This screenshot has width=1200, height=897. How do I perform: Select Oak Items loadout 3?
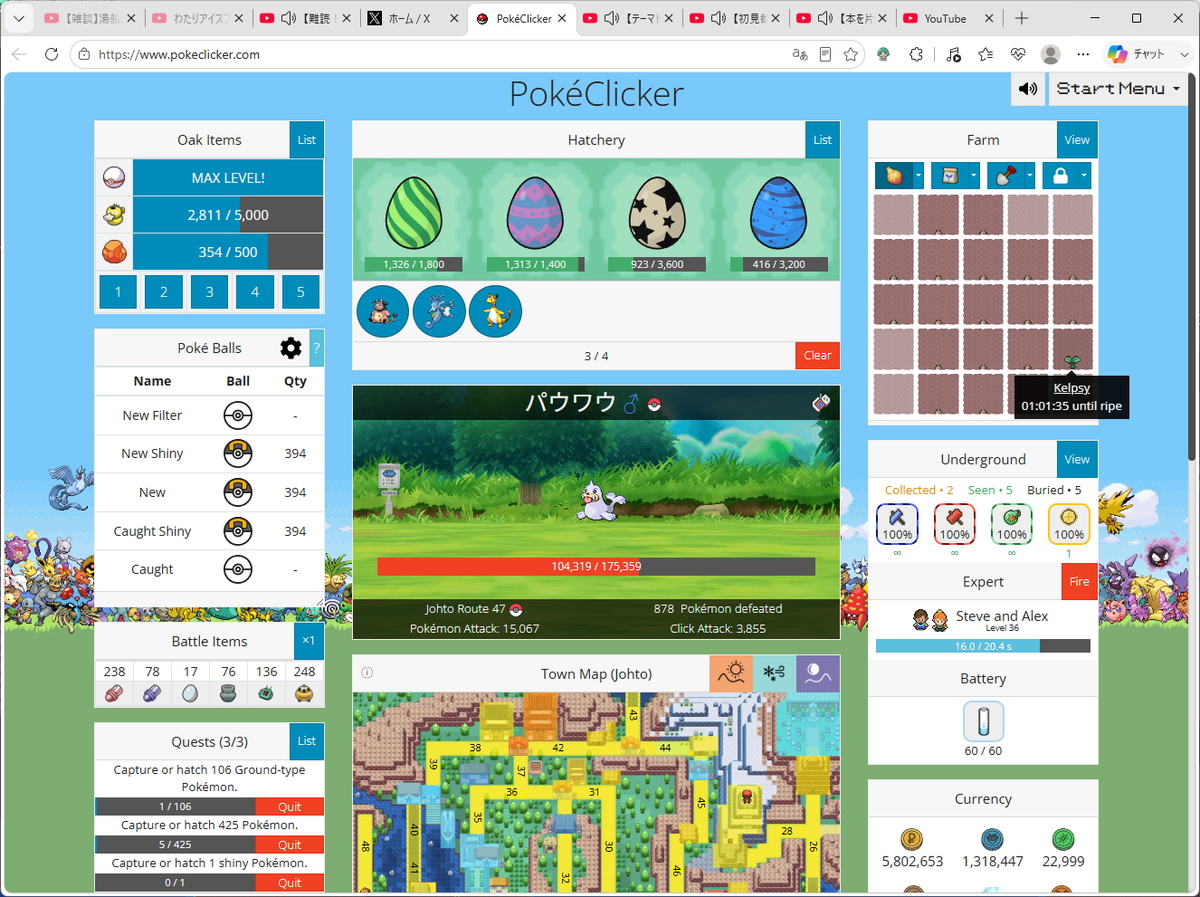click(x=209, y=292)
